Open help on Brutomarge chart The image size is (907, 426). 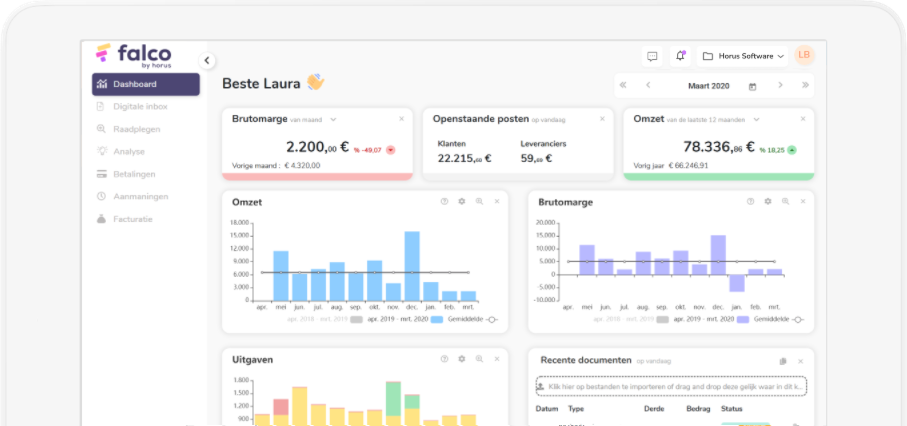point(750,201)
